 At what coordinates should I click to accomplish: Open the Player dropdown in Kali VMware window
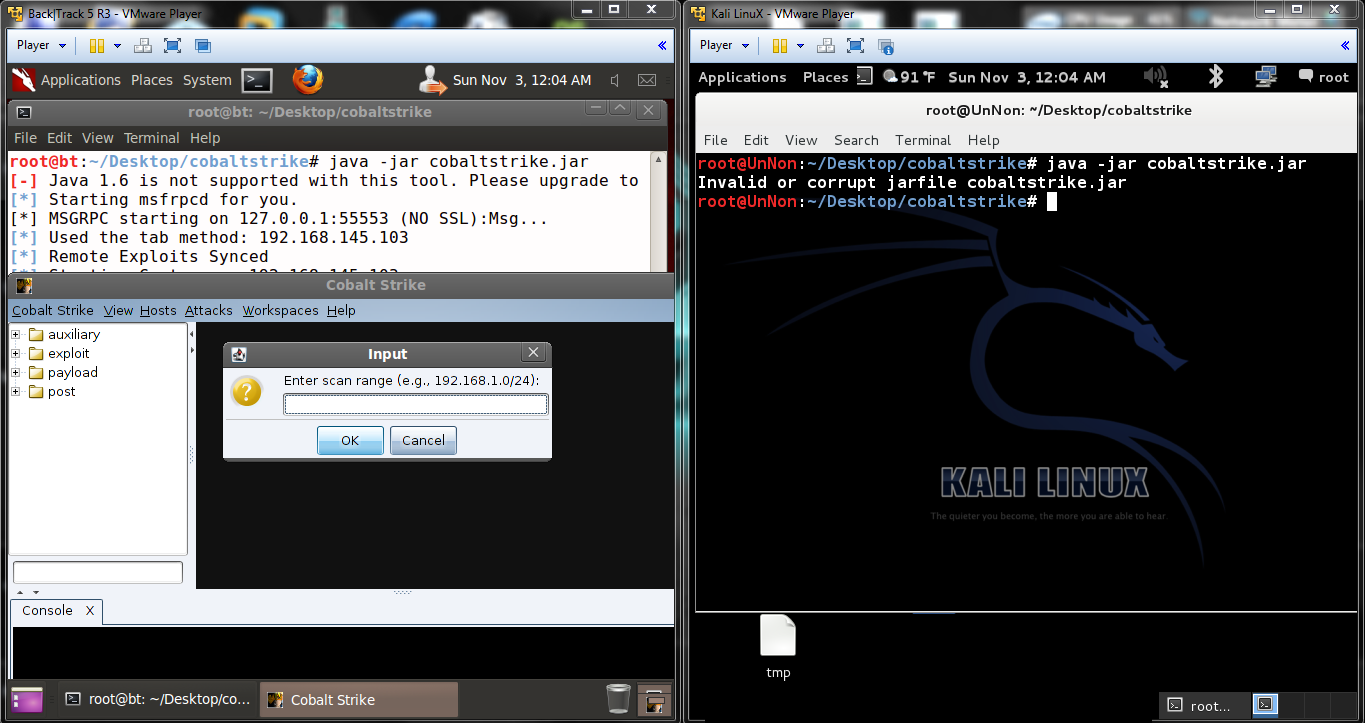pyautogui.click(x=724, y=46)
